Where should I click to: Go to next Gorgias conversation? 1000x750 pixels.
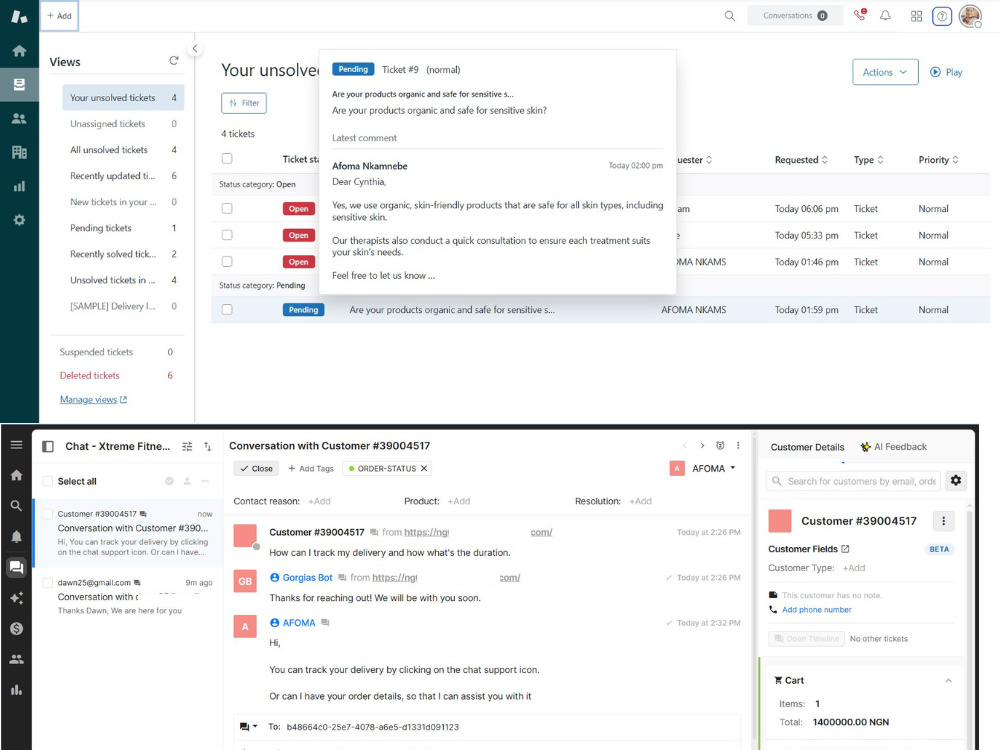click(x=702, y=445)
